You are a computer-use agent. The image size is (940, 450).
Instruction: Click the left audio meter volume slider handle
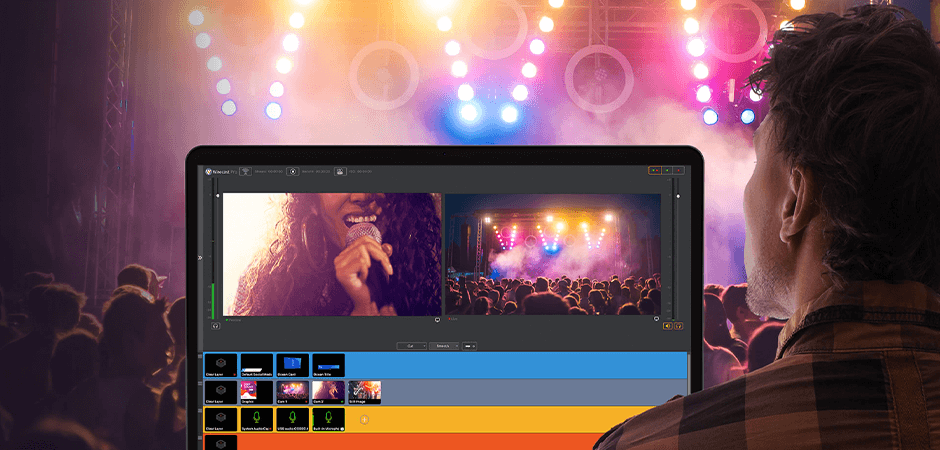(x=217, y=195)
